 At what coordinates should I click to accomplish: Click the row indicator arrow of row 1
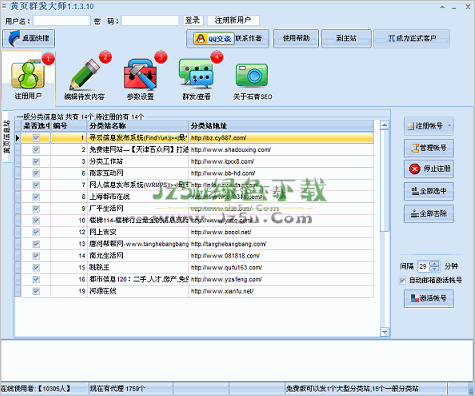click(x=18, y=138)
